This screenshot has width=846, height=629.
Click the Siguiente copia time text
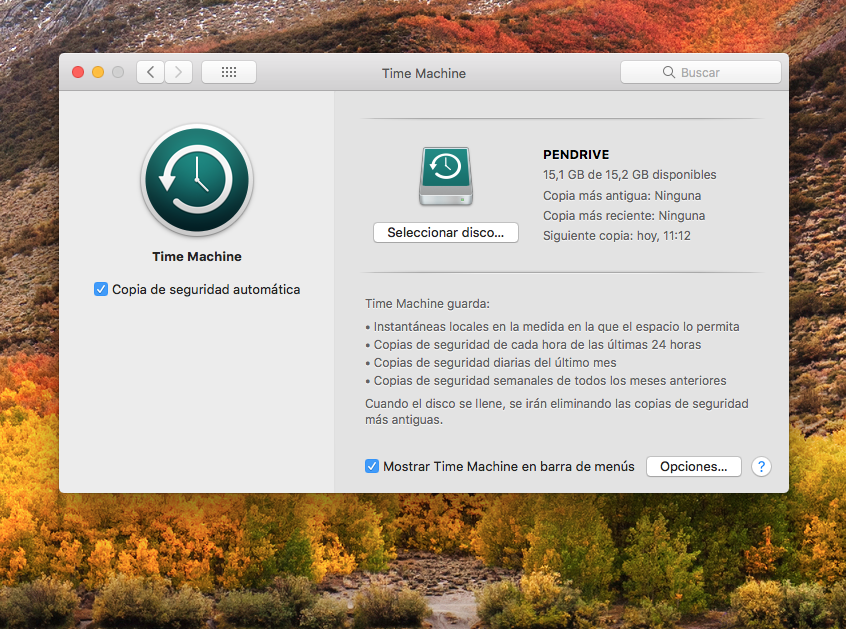point(616,236)
